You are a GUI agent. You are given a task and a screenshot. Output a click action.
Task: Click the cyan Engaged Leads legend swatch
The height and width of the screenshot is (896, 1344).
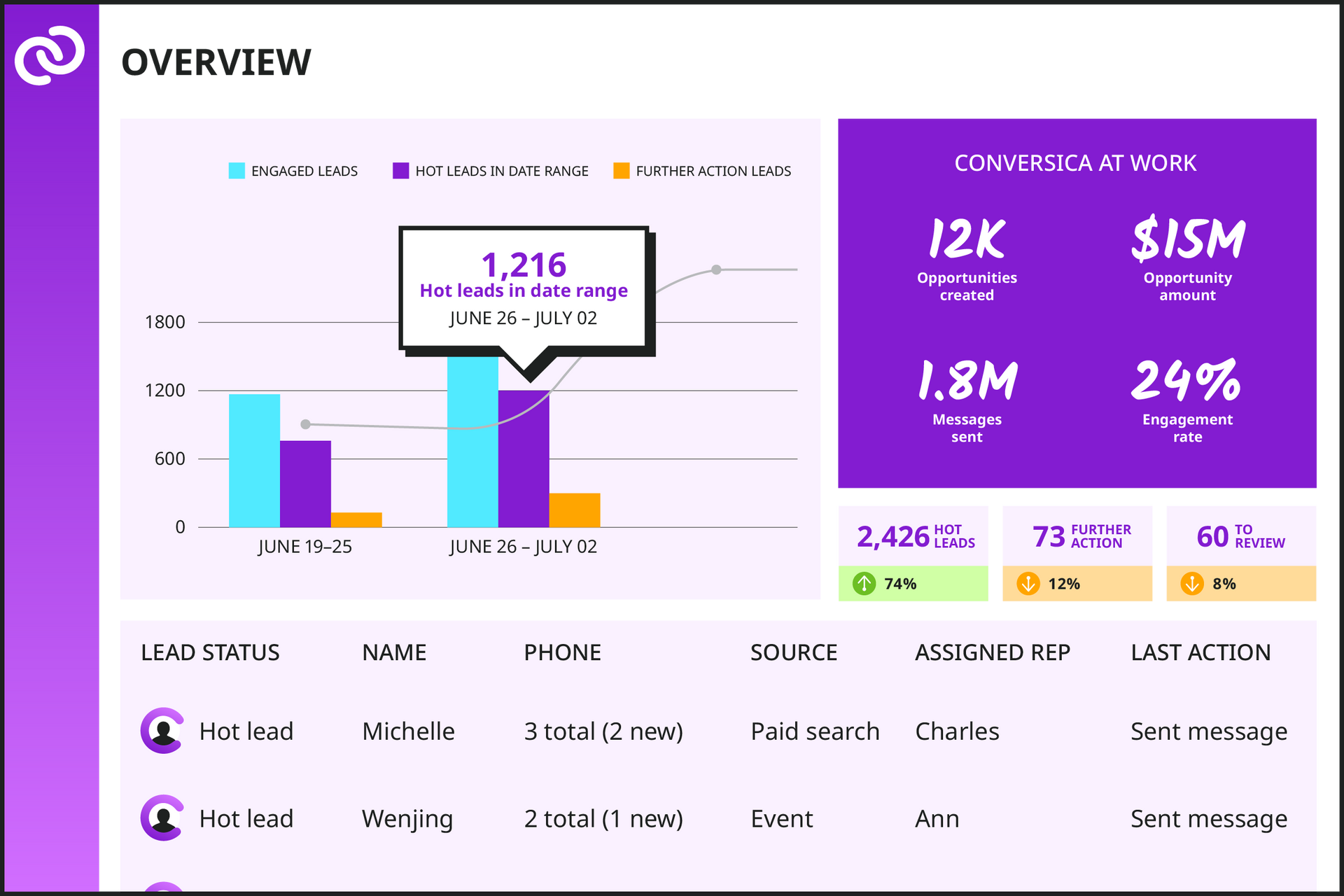(237, 171)
